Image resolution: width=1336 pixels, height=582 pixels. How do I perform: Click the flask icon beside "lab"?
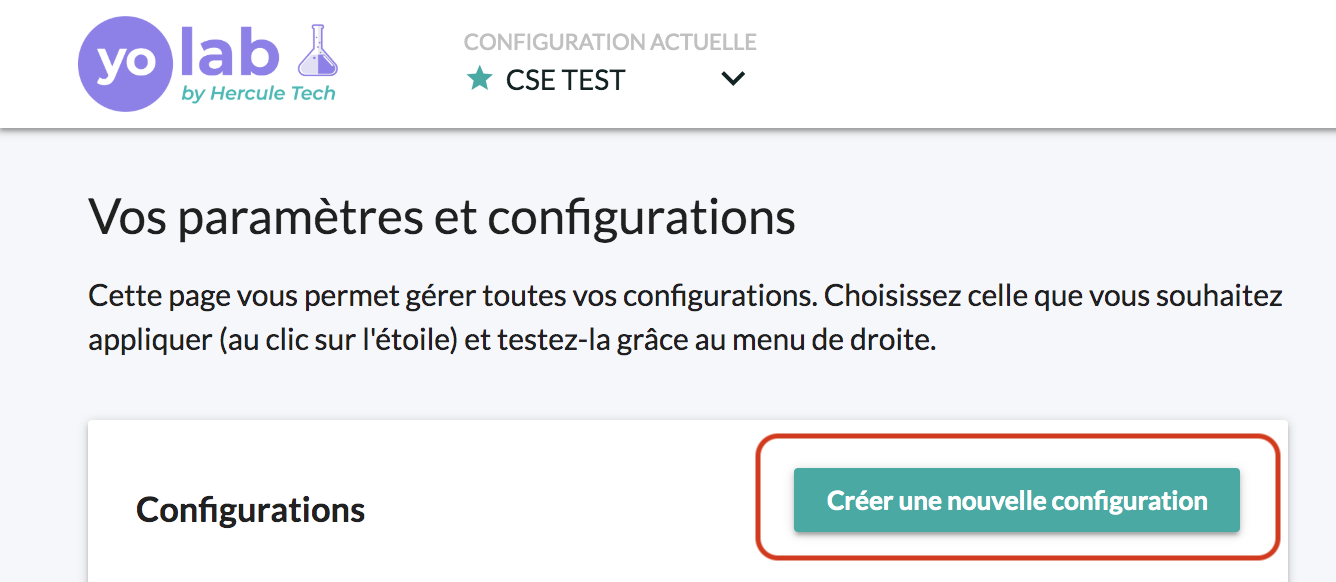click(319, 51)
